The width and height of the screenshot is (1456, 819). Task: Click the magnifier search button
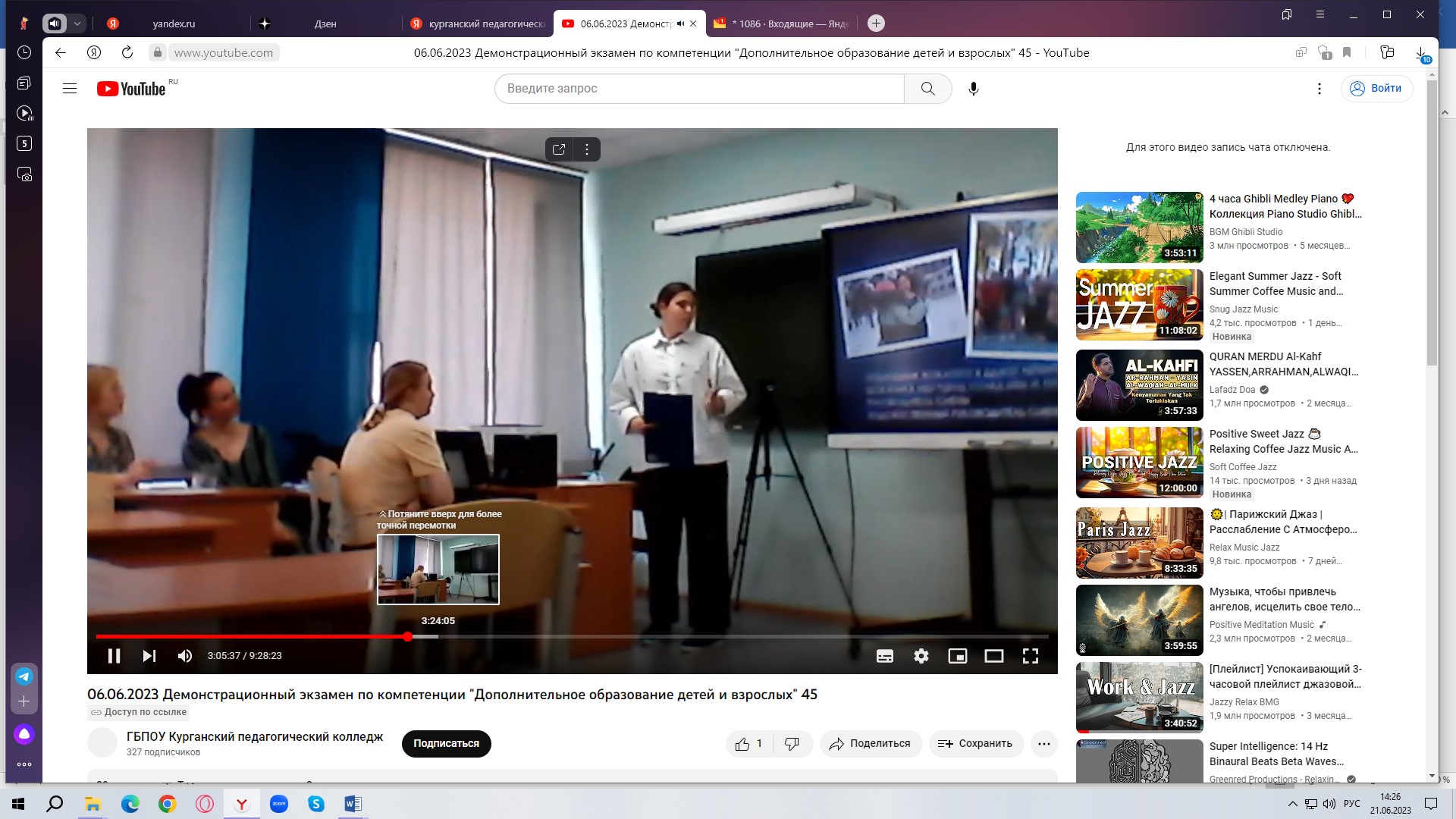(928, 89)
